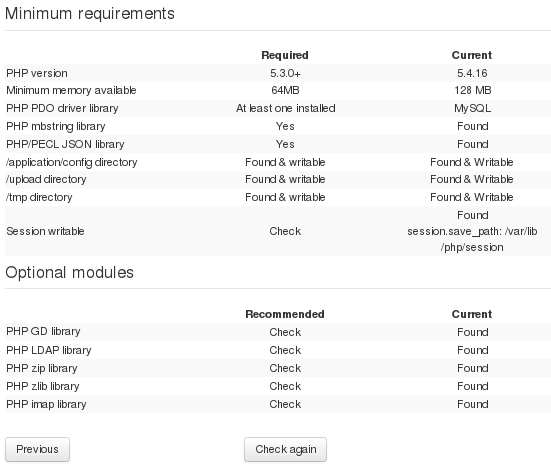The image size is (551, 473).
Task: Click Found status for mbstring library
Action: (x=473, y=126)
